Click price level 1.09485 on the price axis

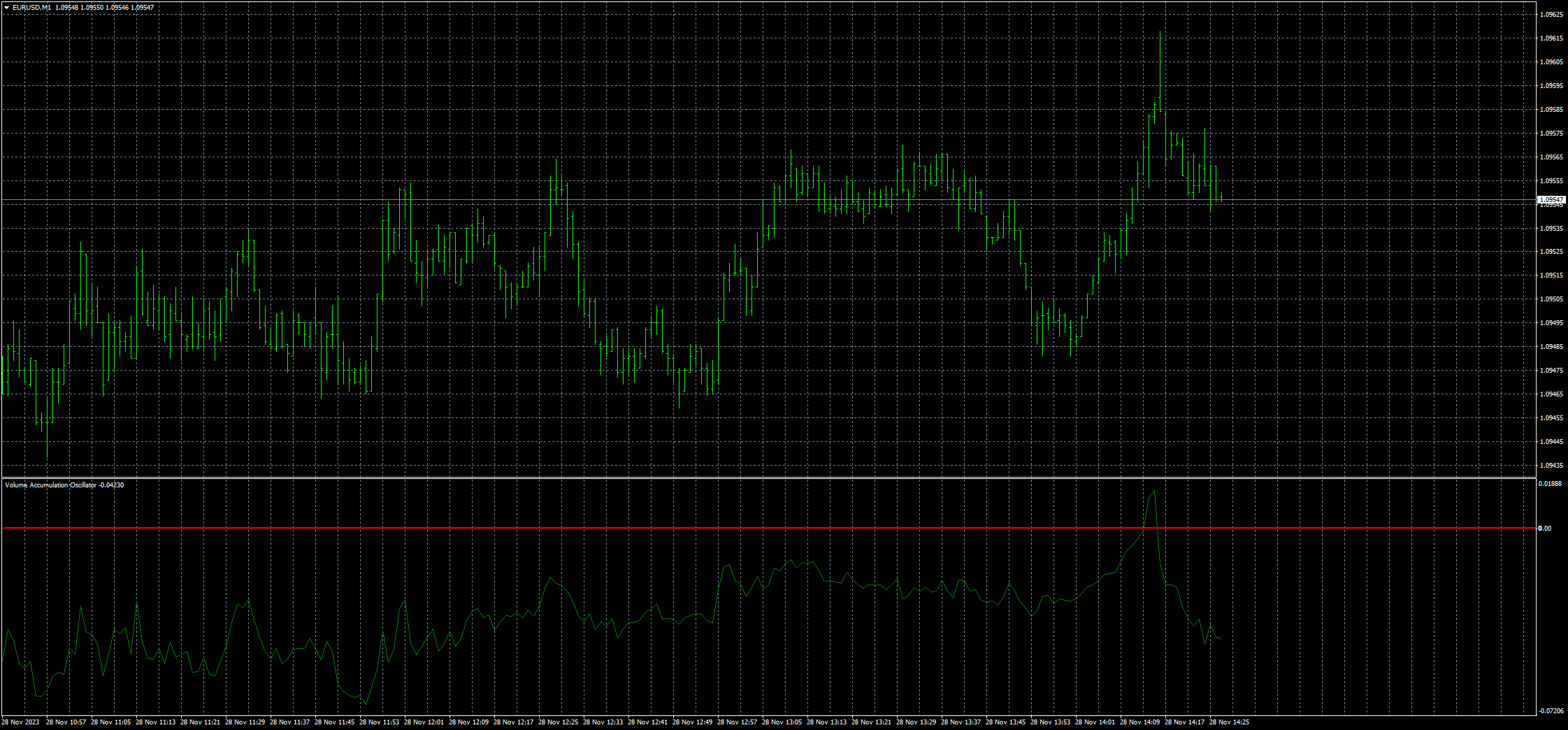1551,346
